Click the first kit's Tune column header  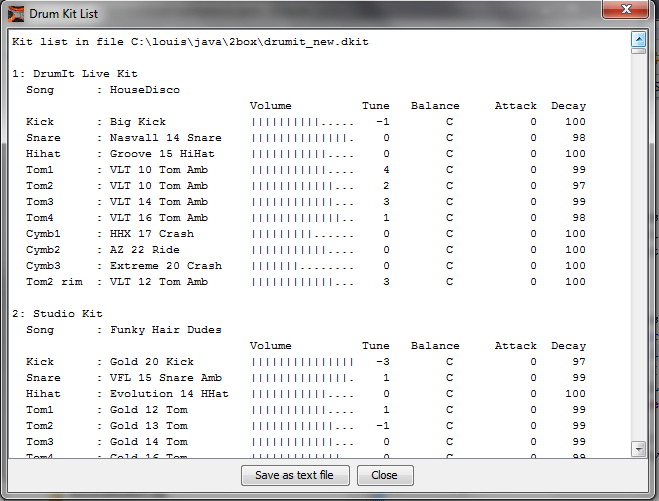point(376,106)
